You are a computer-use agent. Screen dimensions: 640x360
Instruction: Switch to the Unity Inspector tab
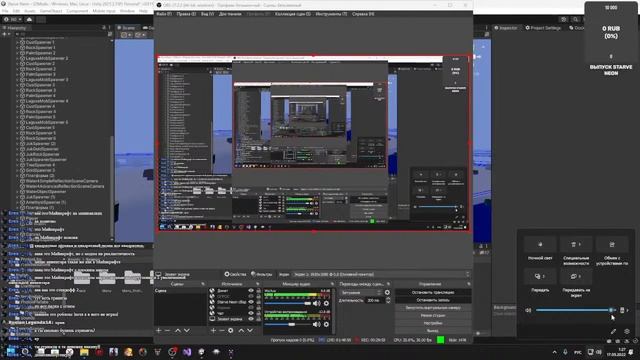click(505, 28)
